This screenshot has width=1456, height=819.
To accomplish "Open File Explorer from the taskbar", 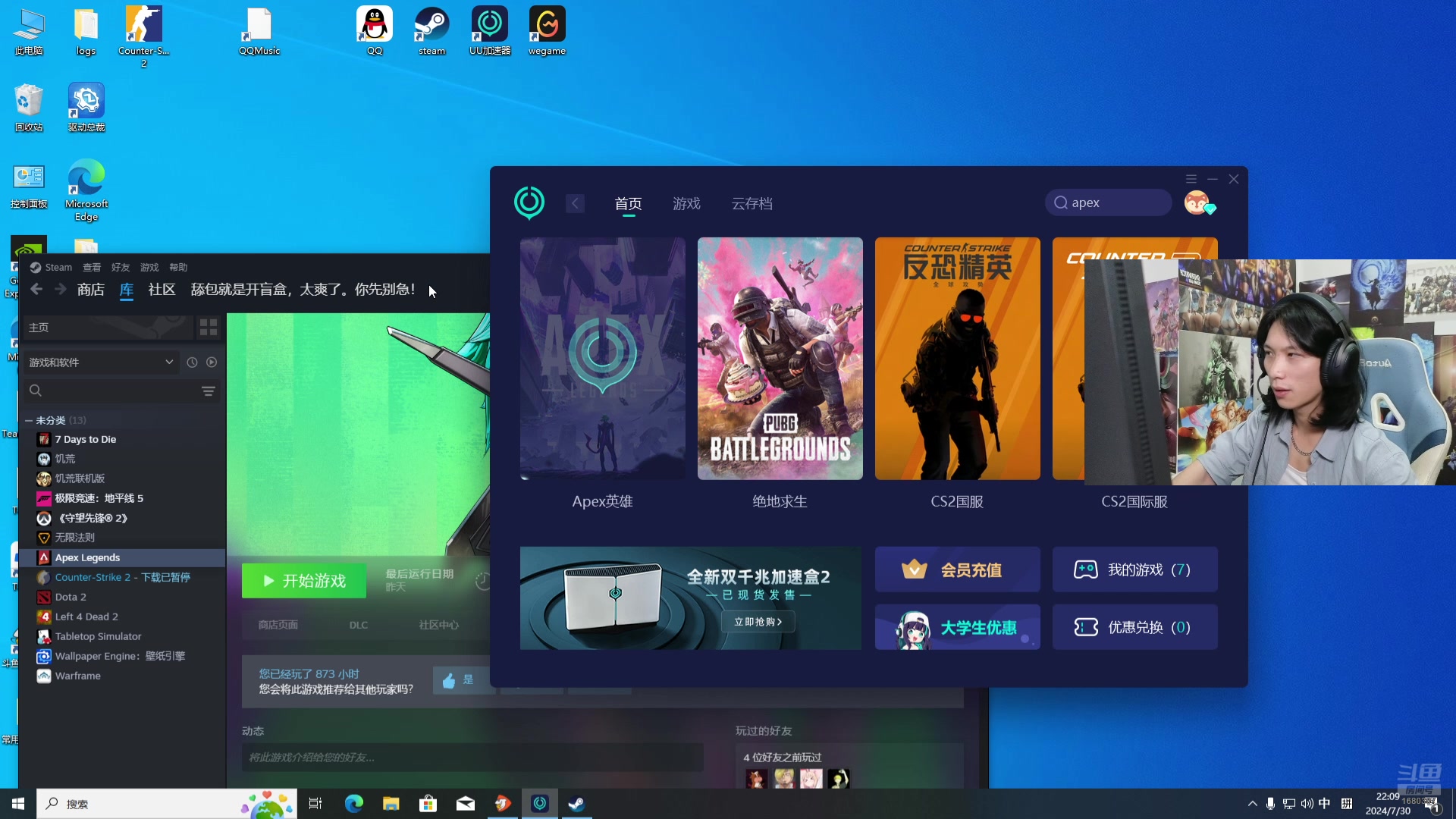I will [391, 804].
